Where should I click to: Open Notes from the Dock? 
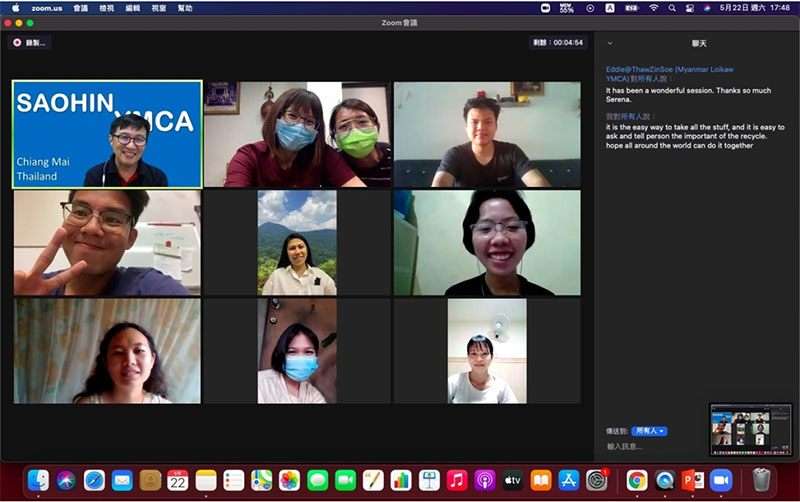206,480
